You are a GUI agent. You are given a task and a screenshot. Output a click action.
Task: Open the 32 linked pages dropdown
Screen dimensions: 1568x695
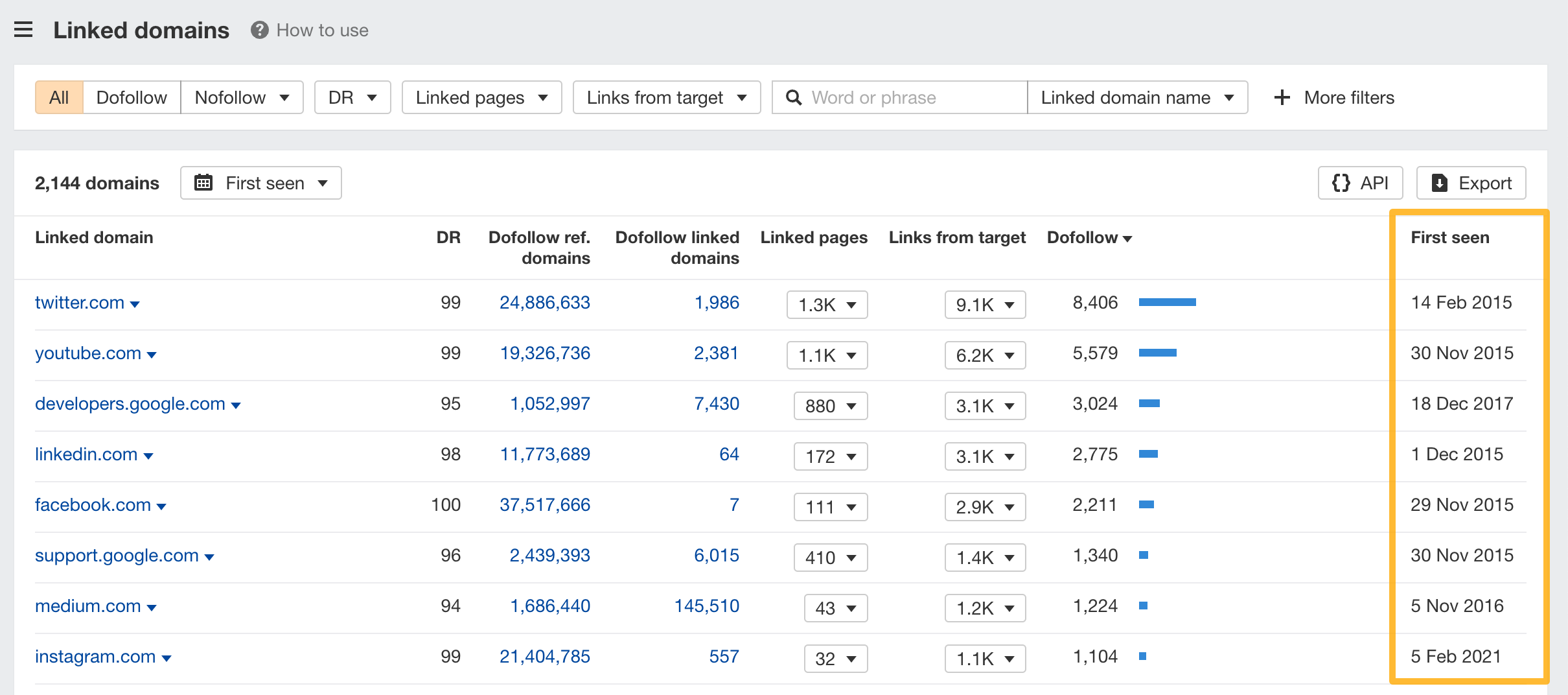[x=836, y=659]
